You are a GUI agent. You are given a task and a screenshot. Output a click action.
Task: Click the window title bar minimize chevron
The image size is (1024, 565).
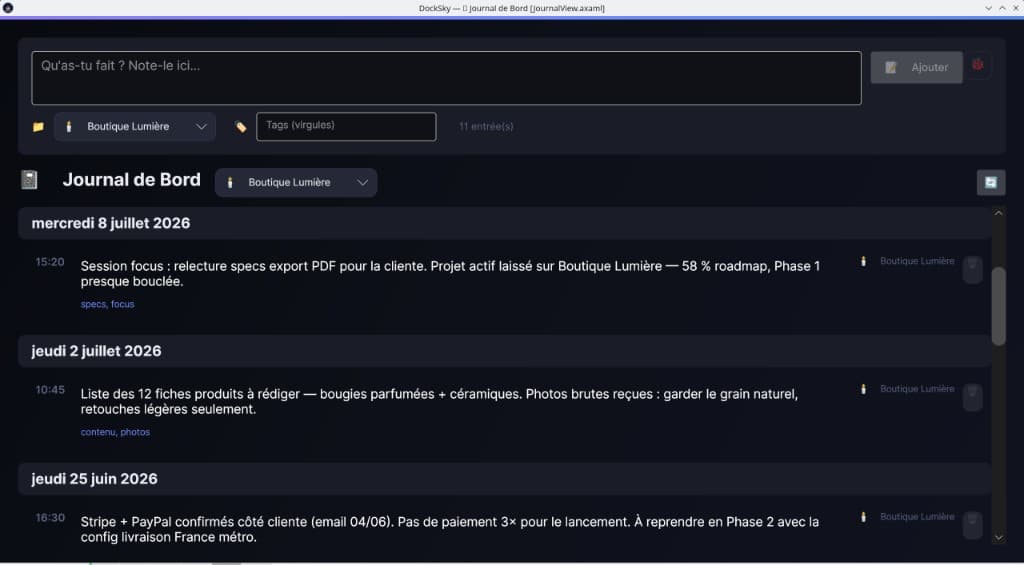(x=988, y=8)
